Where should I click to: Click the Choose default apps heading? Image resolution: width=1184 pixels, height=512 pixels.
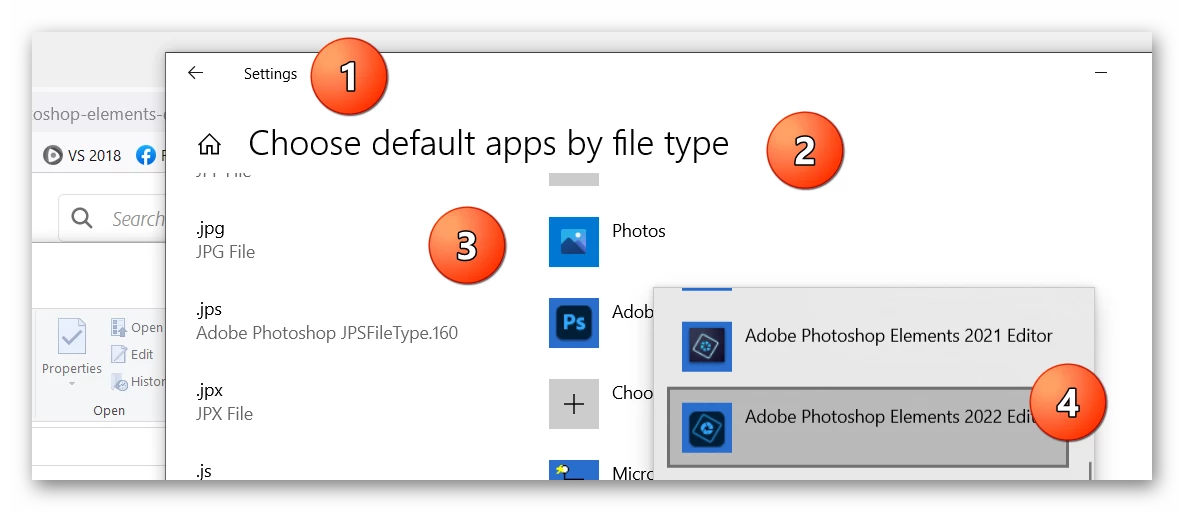[x=489, y=143]
